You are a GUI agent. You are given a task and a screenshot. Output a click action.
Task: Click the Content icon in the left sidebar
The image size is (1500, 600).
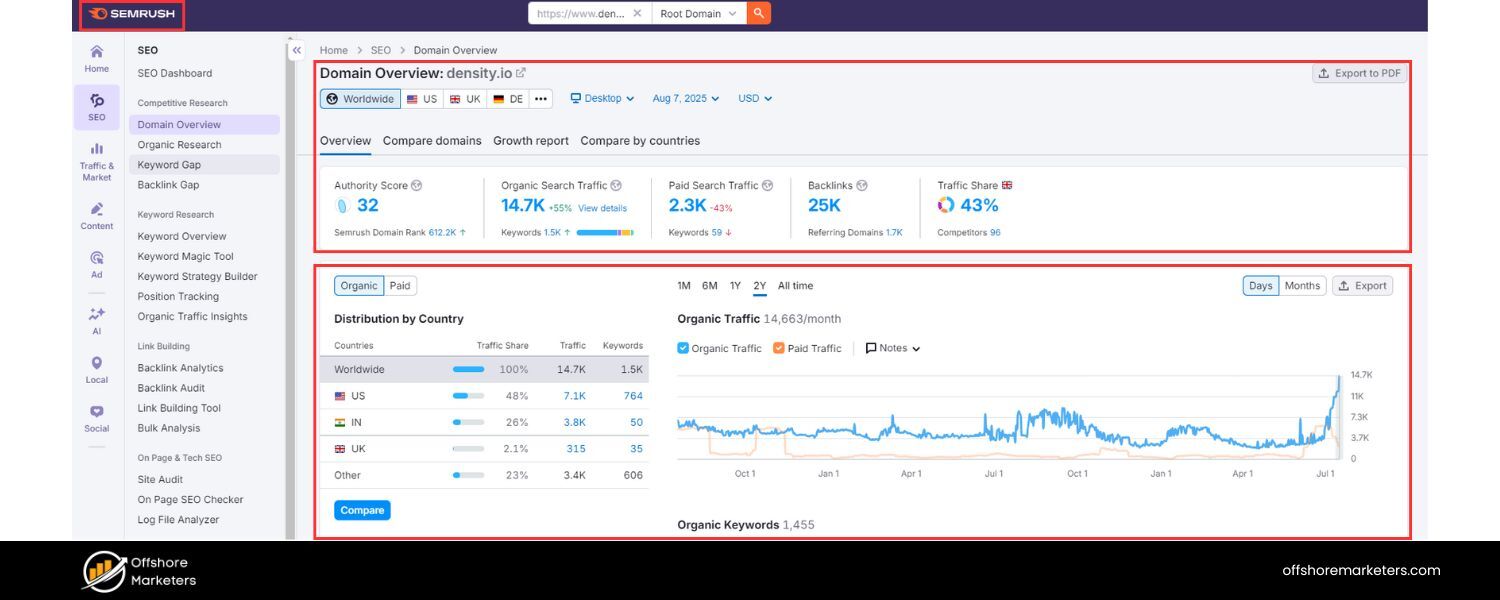pyautogui.click(x=96, y=210)
